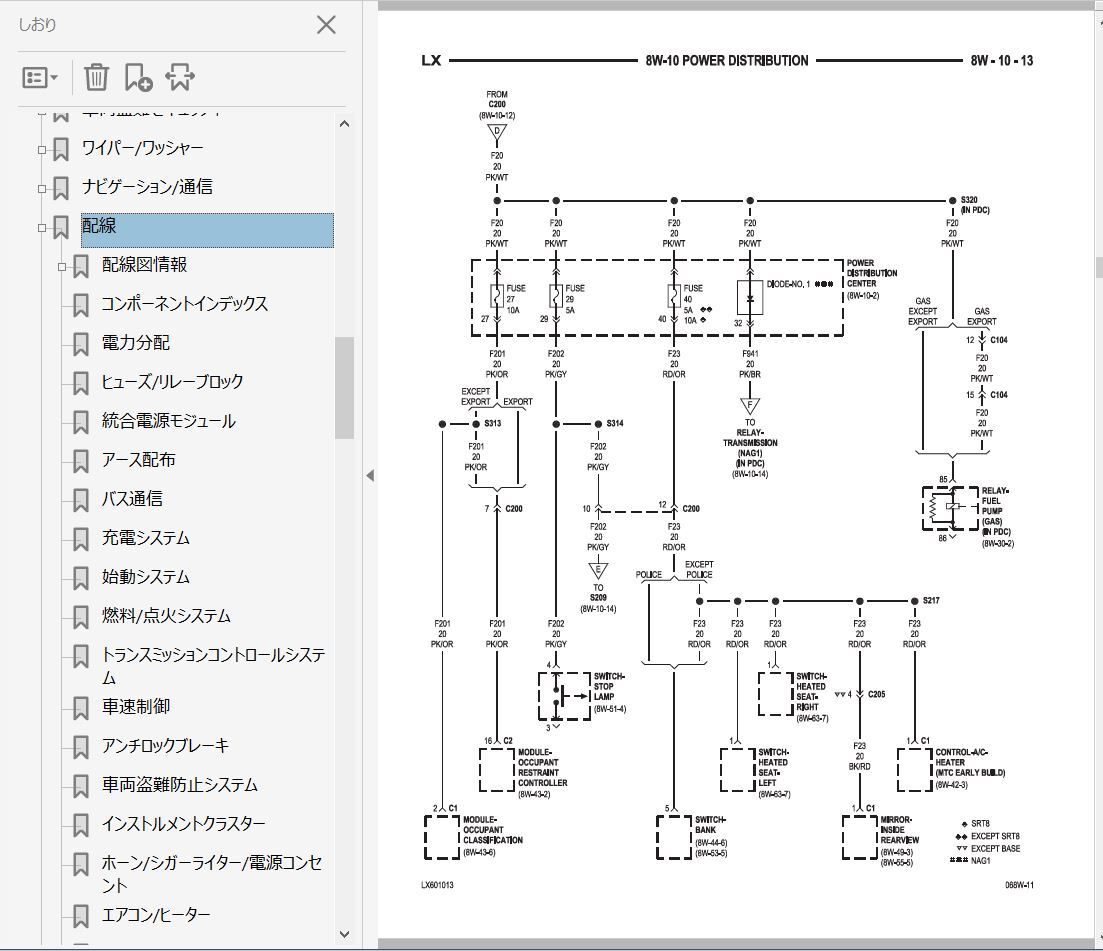Open the 燃料/点火システム bookmark
Viewport: 1103px width, 951px height.
point(166,616)
